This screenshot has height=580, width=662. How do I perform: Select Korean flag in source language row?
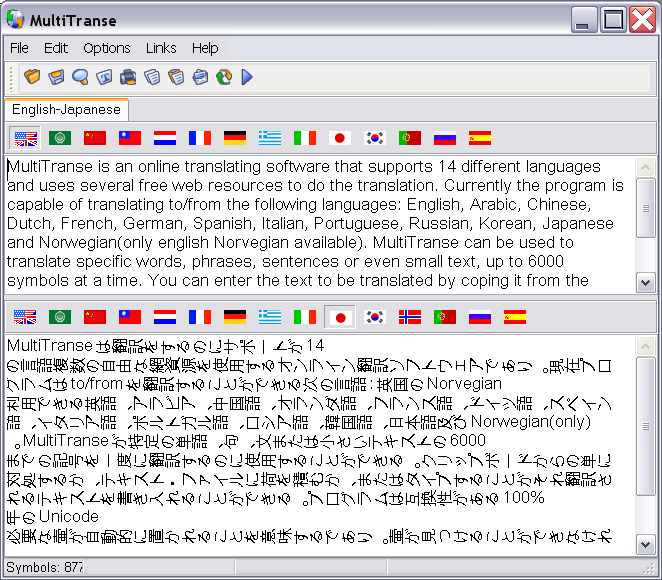click(374, 138)
